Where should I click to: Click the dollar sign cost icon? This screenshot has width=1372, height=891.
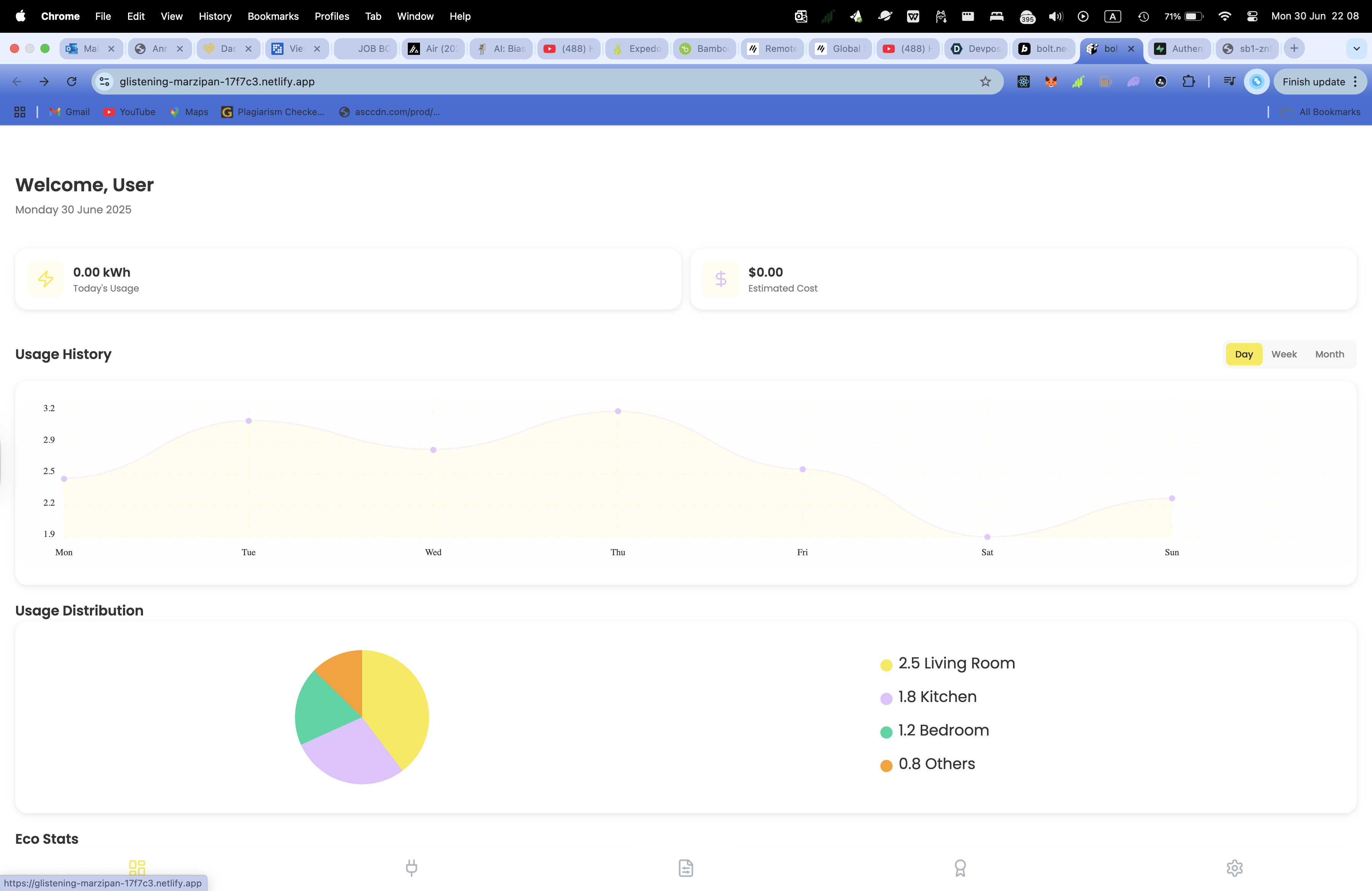(721, 279)
